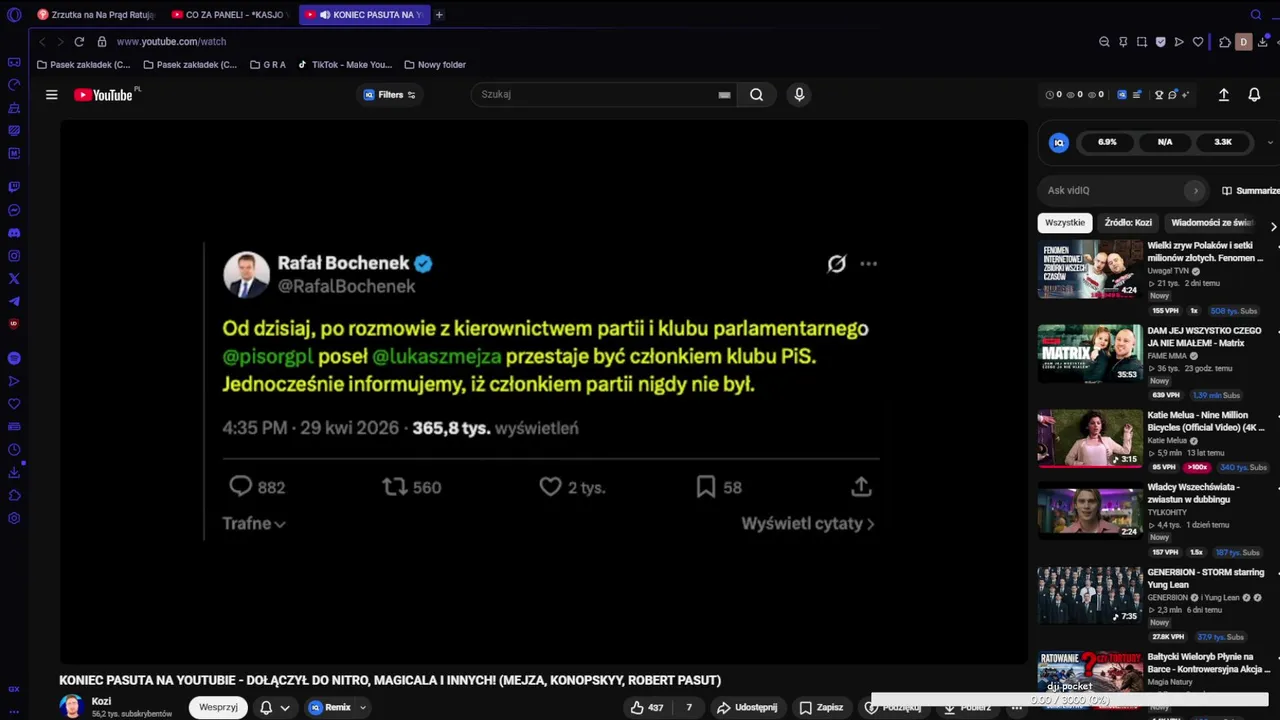The image size is (1280, 720).
Task: Open X (Twitter) in Opera sidebar
Action: 14,279
